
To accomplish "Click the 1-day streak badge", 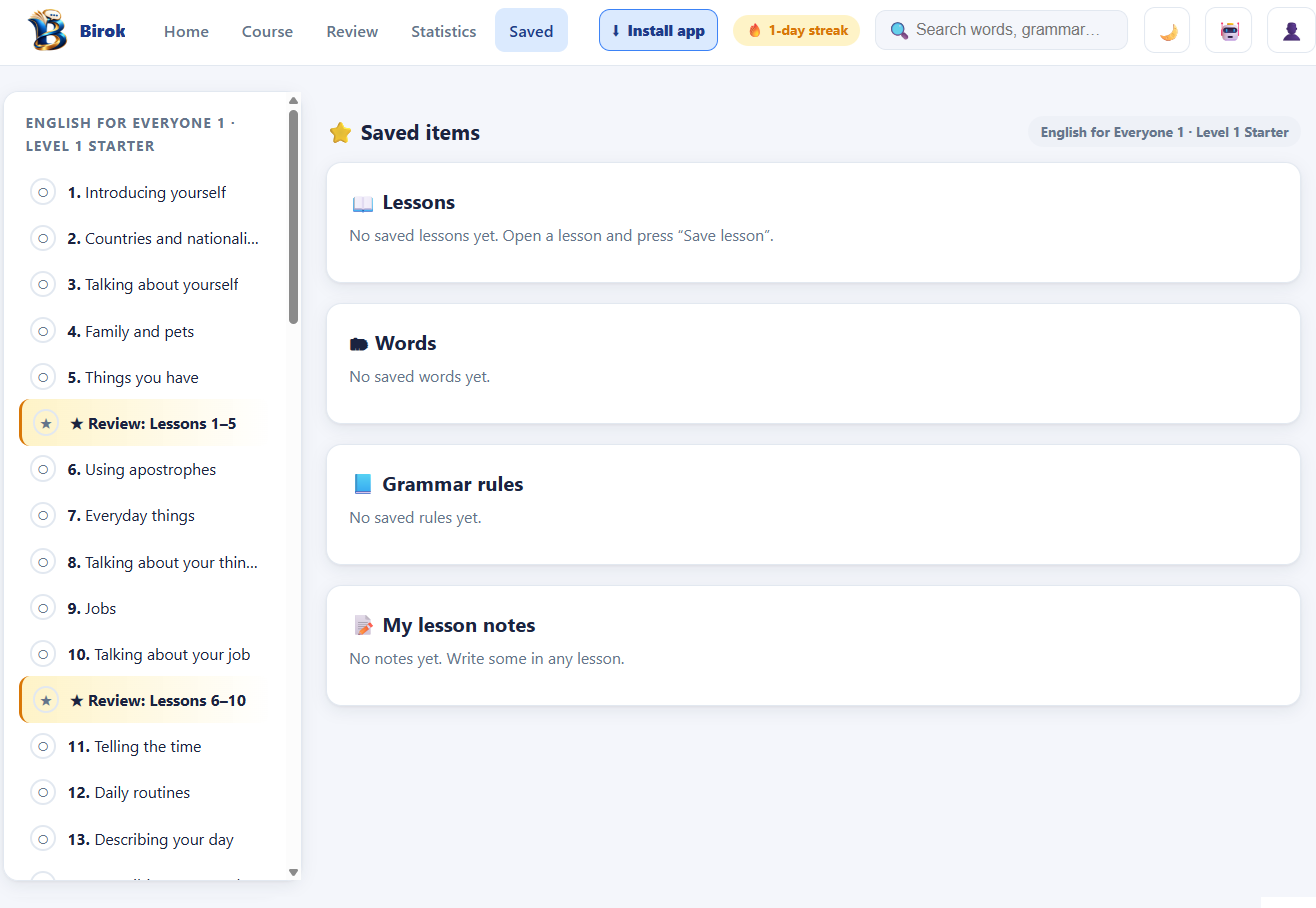I will 796,30.
